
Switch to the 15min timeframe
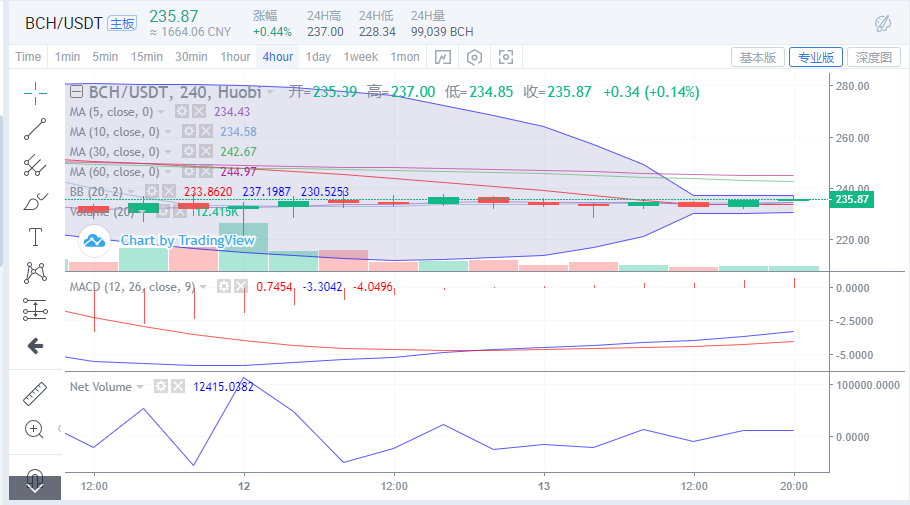tap(146, 57)
